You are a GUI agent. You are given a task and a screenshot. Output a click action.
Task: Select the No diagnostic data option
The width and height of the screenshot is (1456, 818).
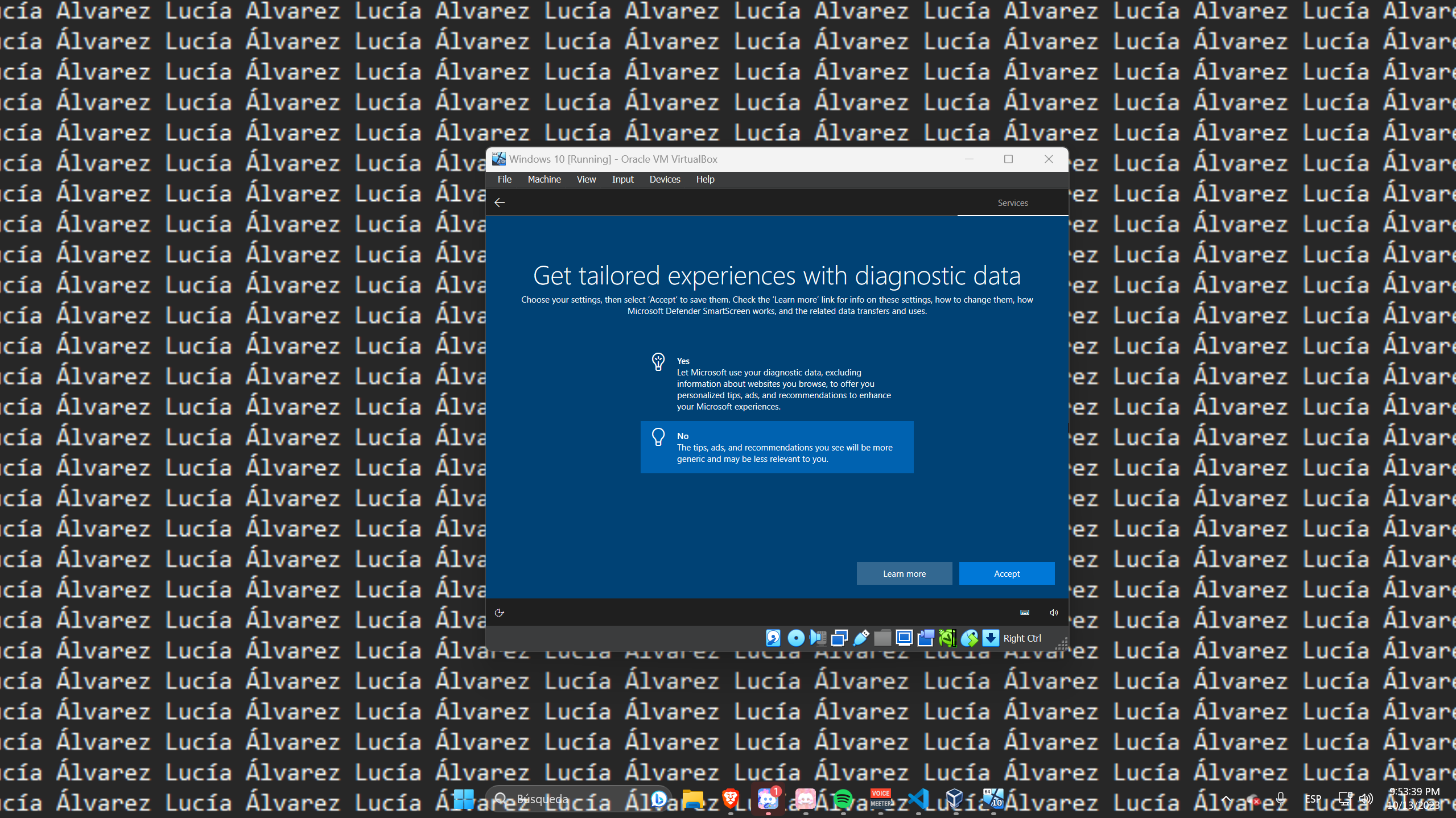[776, 447]
